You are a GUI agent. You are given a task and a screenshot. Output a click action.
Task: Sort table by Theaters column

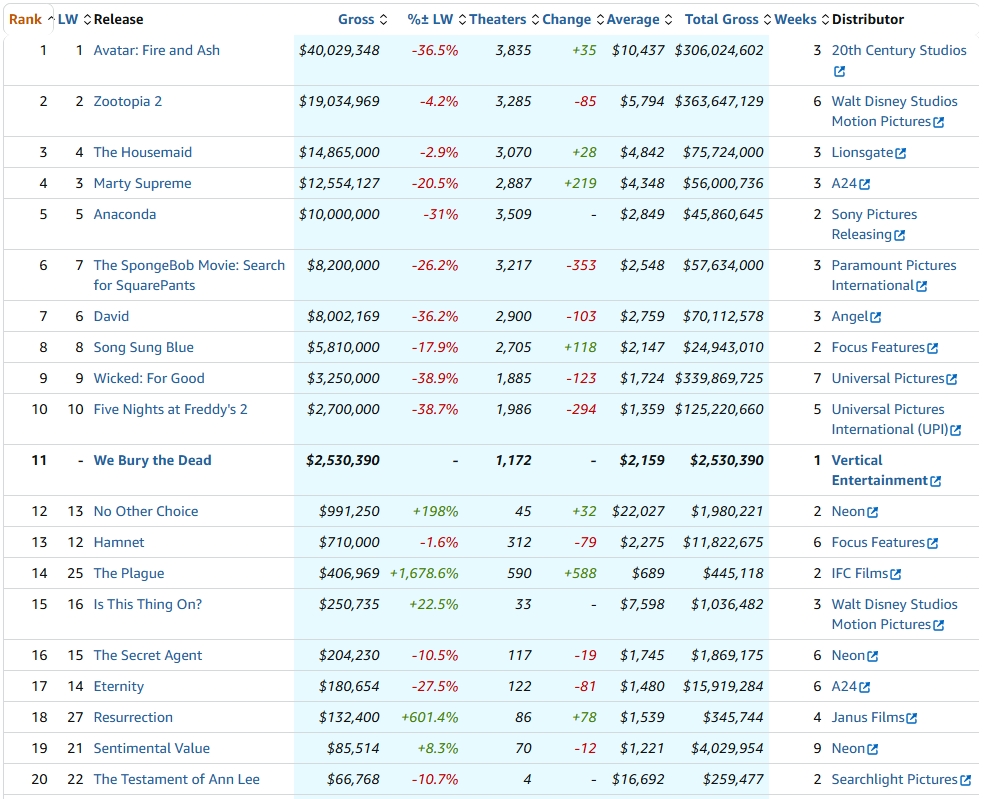pos(498,19)
